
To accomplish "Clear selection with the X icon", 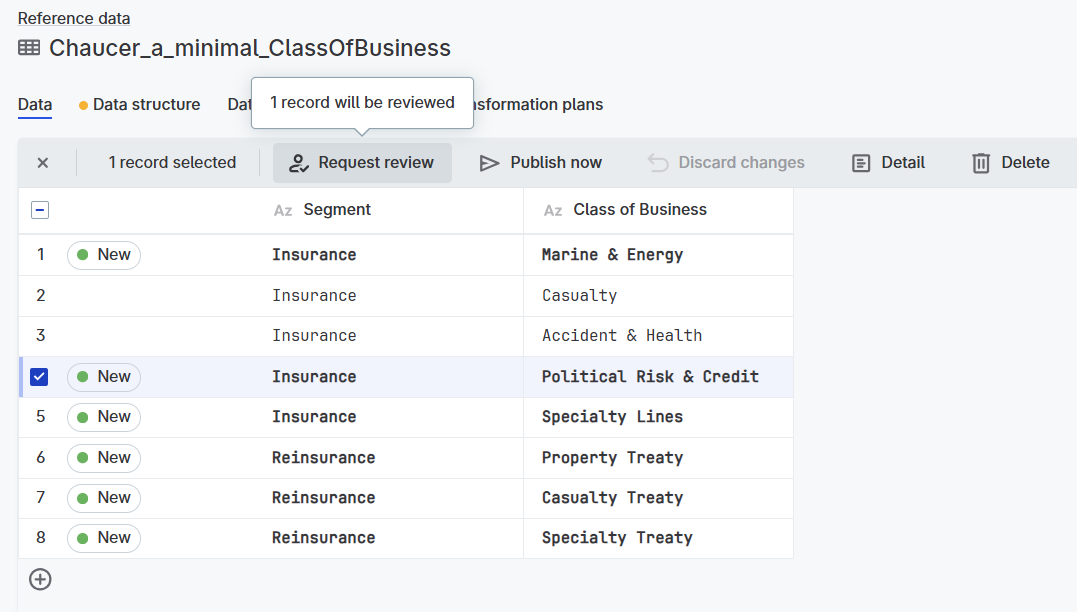I will pyautogui.click(x=43, y=163).
